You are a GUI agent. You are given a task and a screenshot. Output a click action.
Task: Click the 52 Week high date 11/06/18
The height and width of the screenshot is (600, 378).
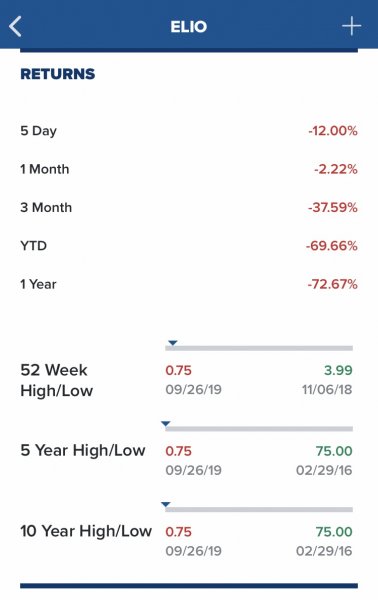click(327, 390)
